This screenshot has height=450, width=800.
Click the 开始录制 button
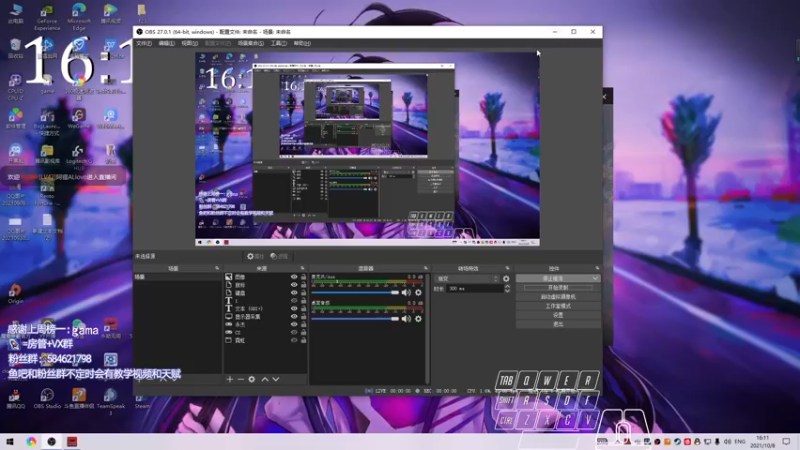(x=558, y=288)
